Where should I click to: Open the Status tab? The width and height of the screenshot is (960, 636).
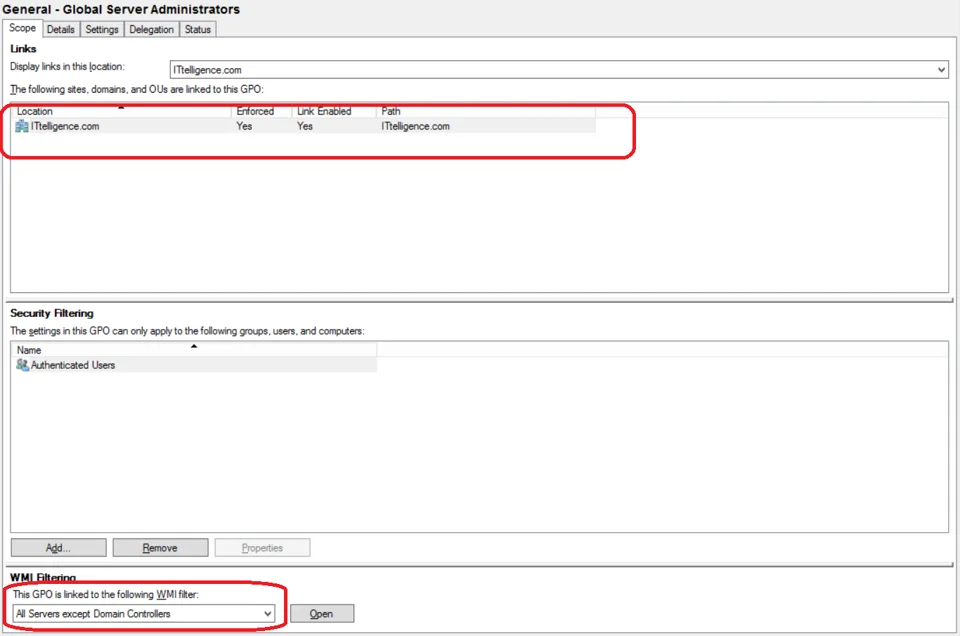tap(198, 29)
